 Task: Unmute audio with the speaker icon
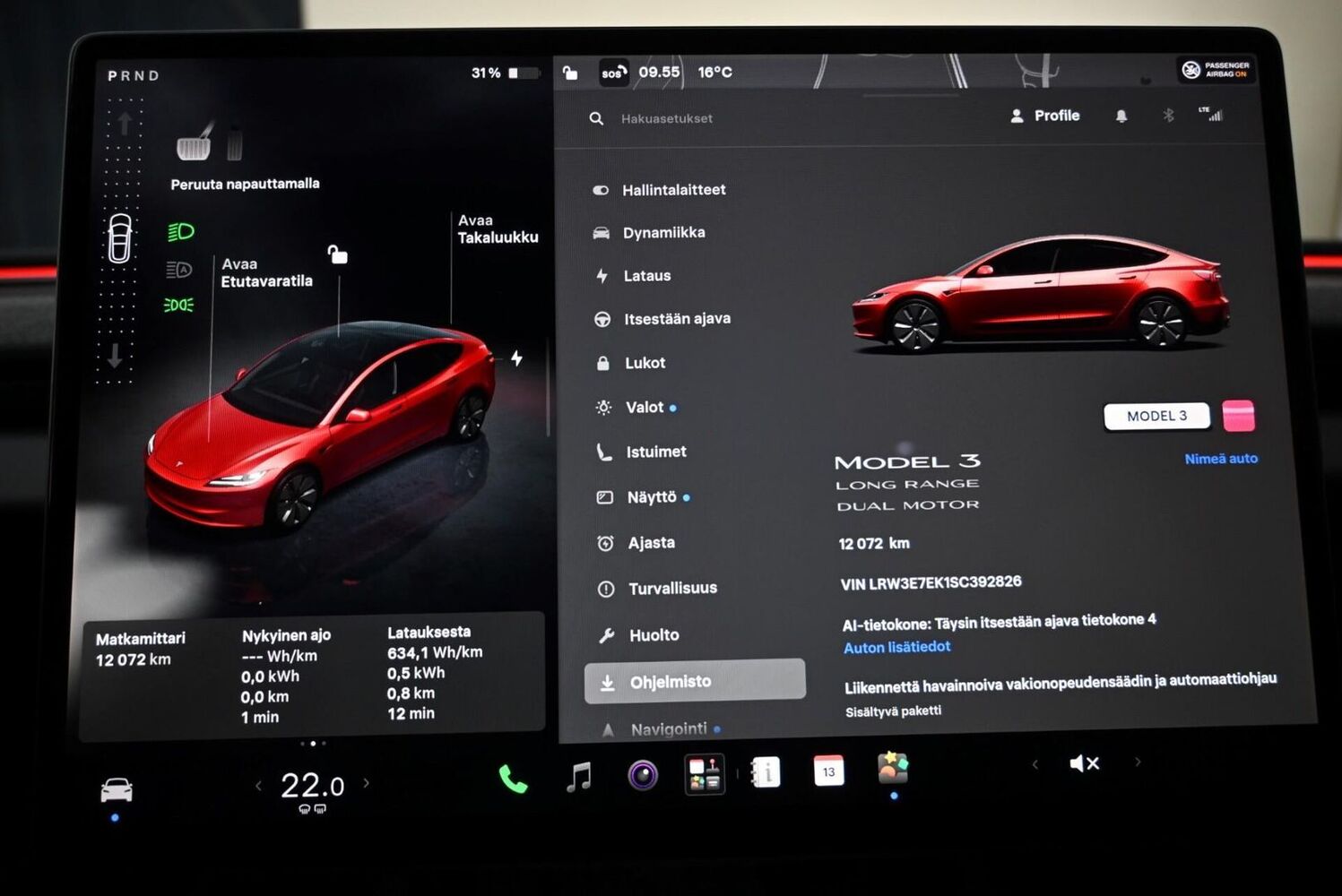point(1084,762)
